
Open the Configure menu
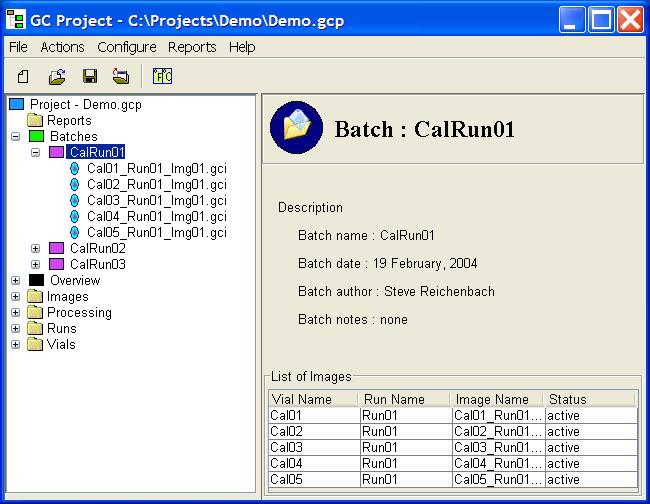point(126,47)
